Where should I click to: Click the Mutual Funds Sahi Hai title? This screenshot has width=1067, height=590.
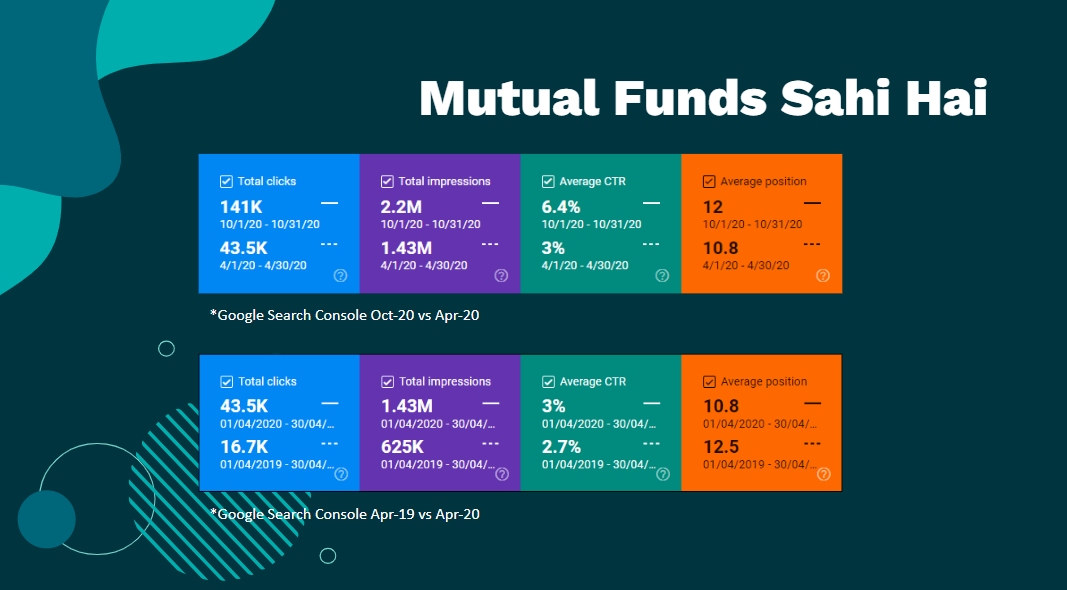tap(700, 98)
